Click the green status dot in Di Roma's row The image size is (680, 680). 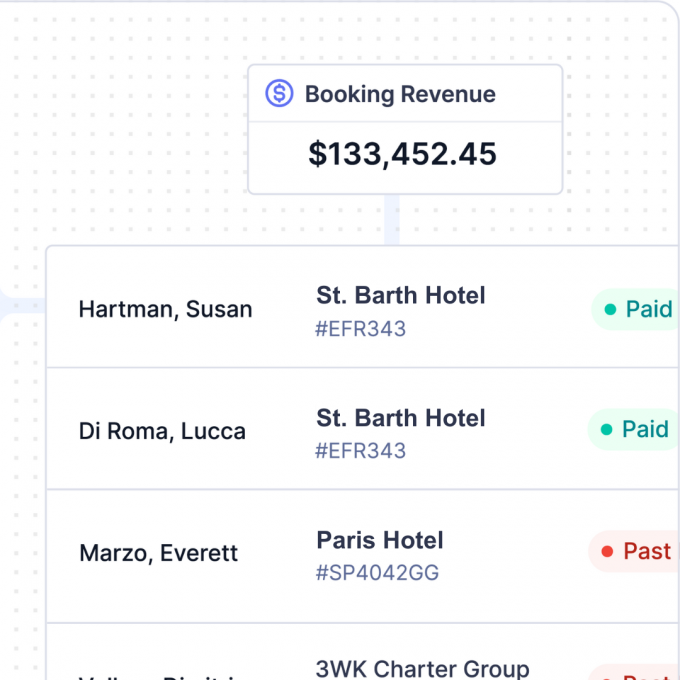pos(606,430)
